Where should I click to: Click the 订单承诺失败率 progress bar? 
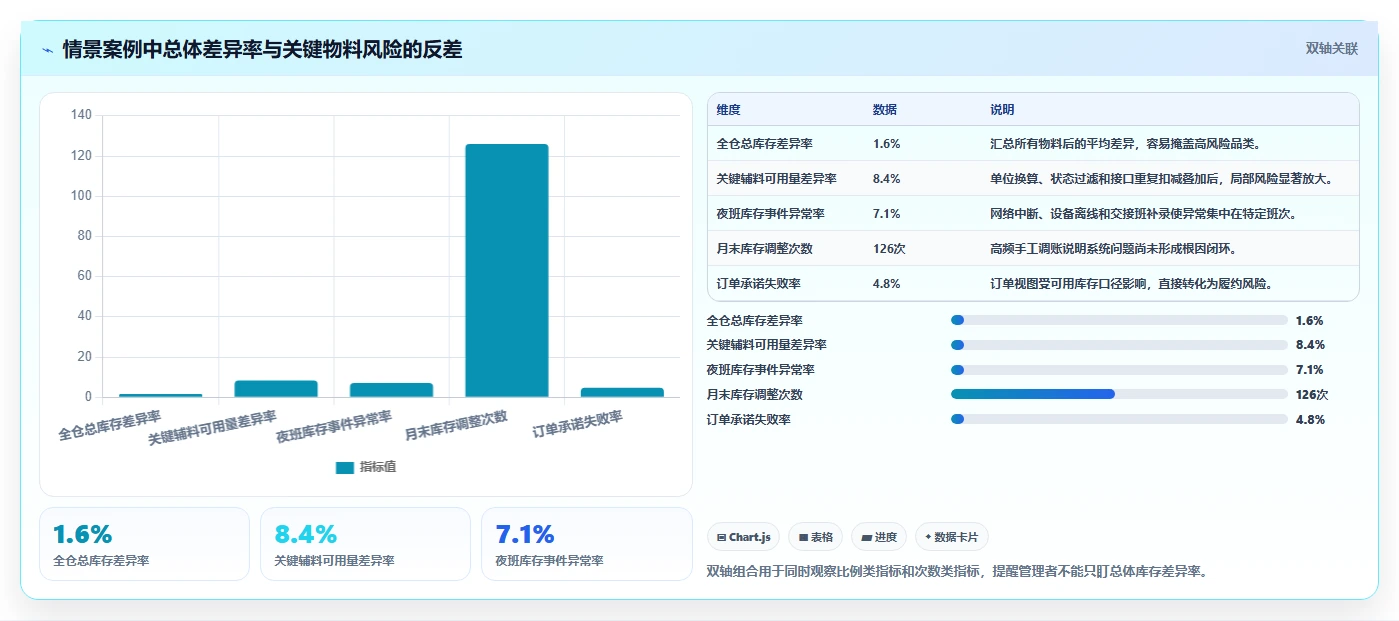(x=1119, y=419)
